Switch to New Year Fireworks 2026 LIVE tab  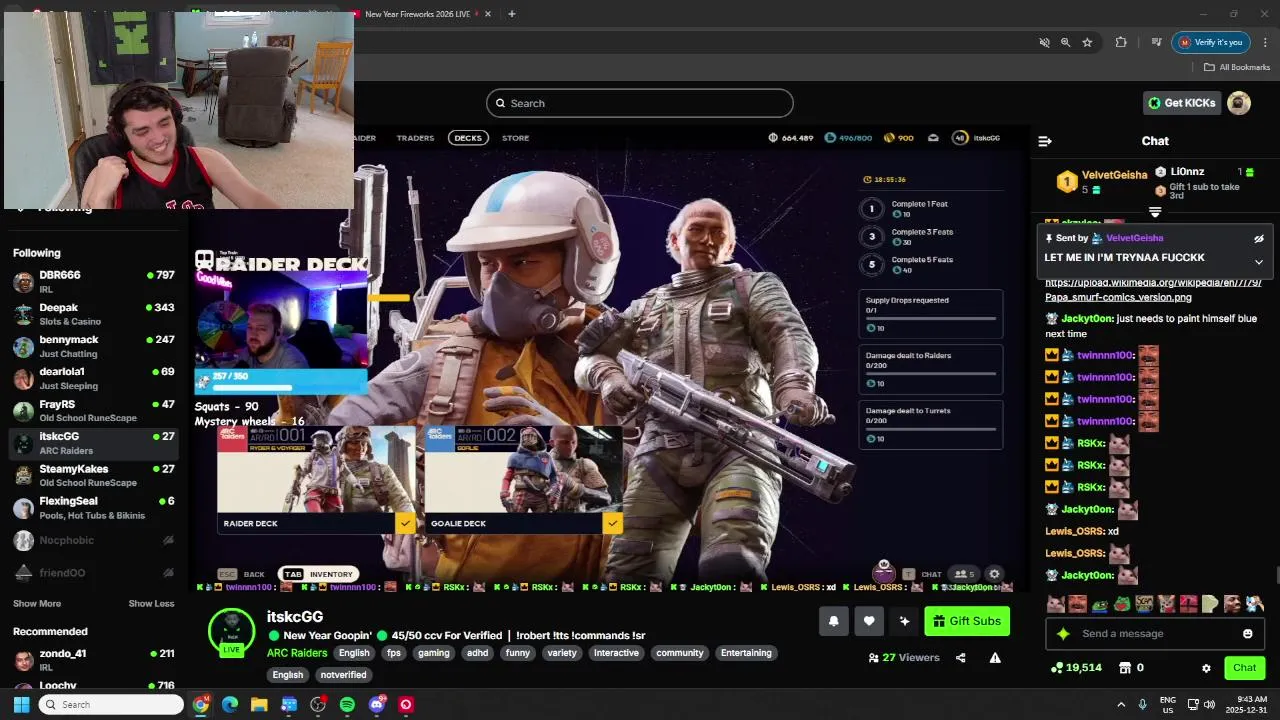pyautogui.click(x=419, y=14)
